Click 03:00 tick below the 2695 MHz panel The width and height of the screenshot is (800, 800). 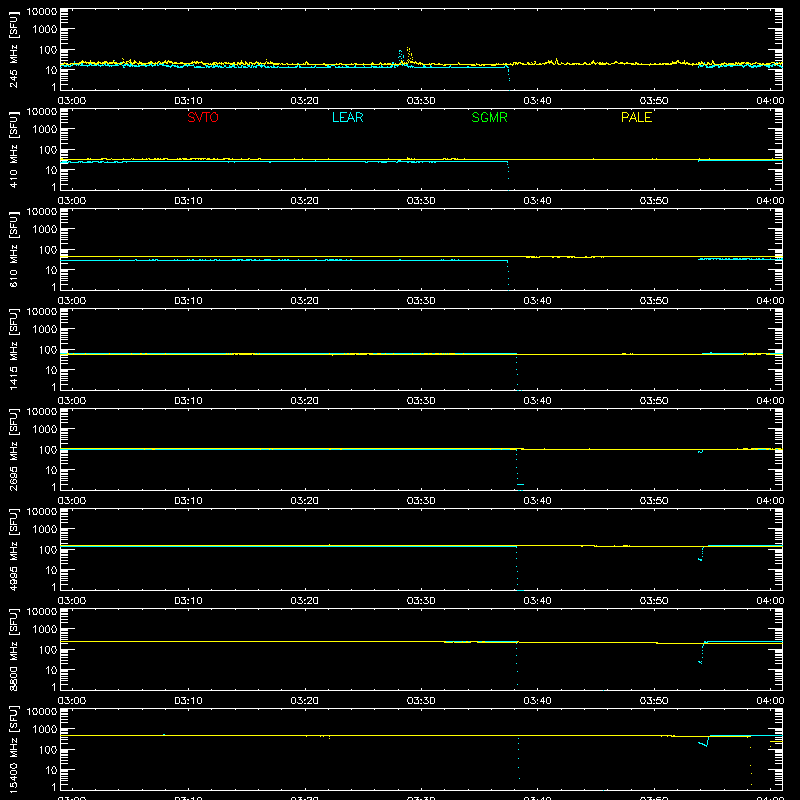click(x=72, y=501)
